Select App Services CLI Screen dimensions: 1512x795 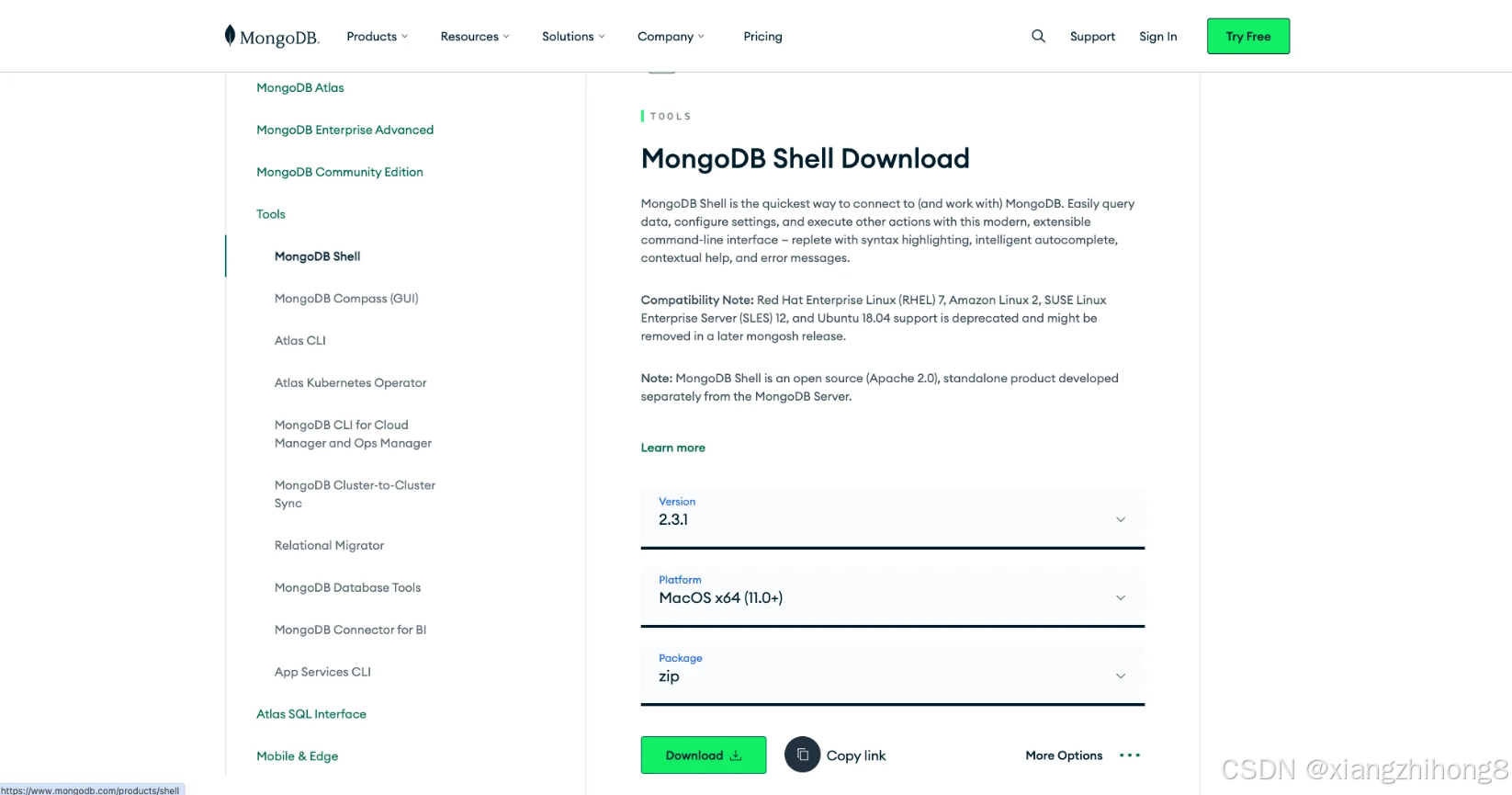click(322, 673)
